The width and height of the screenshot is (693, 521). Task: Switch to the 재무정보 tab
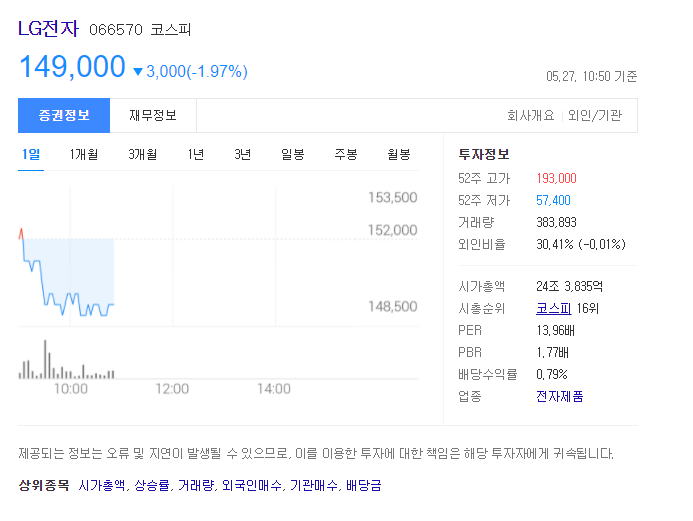tap(153, 115)
